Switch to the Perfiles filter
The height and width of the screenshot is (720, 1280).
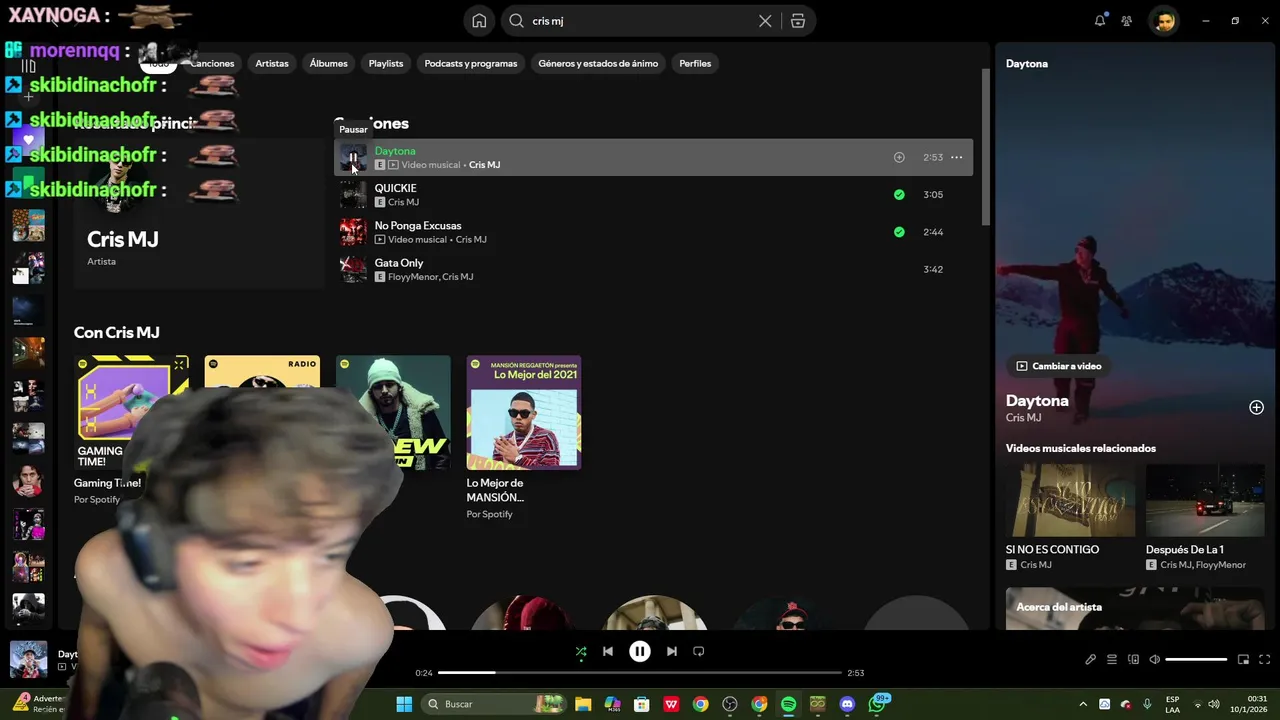point(695,63)
